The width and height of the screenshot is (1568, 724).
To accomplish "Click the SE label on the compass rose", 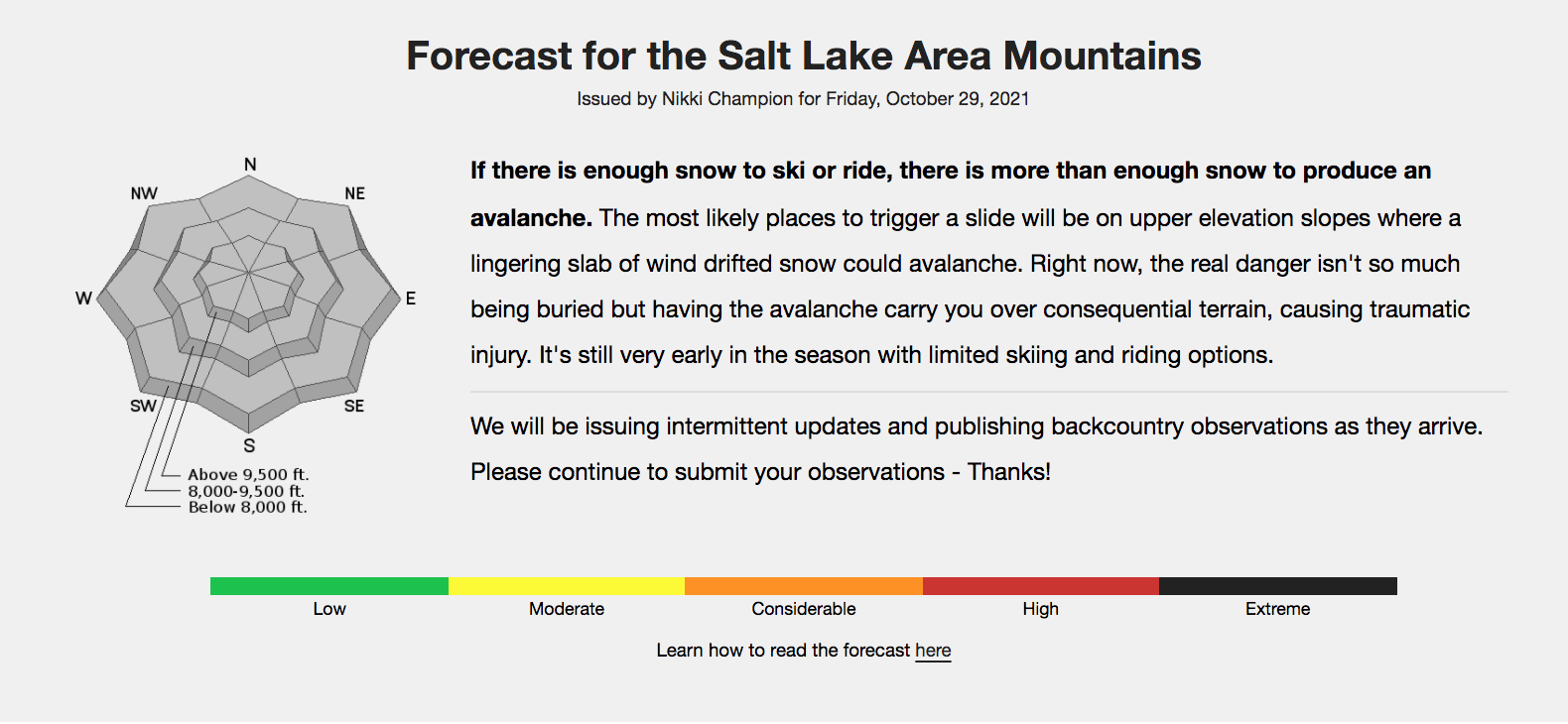I will pyautogui.click(x=354, y=407).
